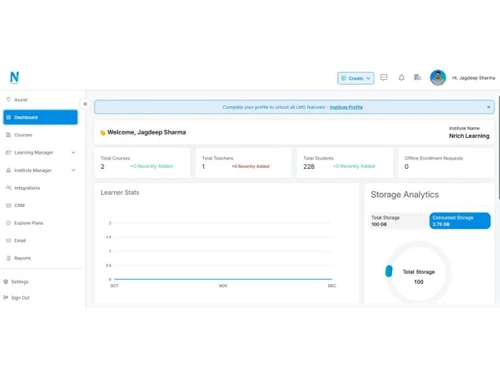Click the Learner Stats heading

point(120,192)
